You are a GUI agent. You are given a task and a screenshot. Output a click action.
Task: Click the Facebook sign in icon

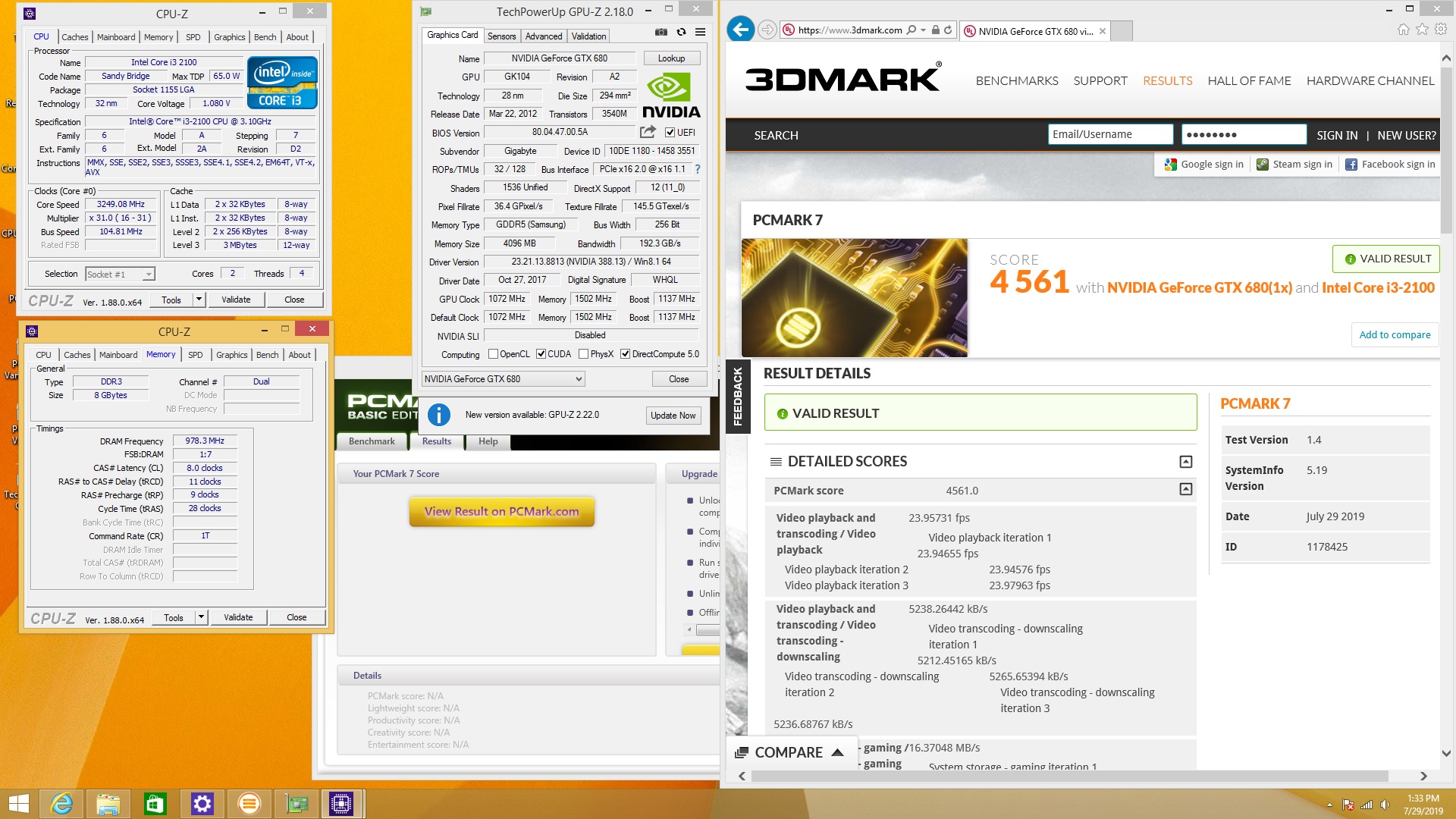(x=1351, y=165)
